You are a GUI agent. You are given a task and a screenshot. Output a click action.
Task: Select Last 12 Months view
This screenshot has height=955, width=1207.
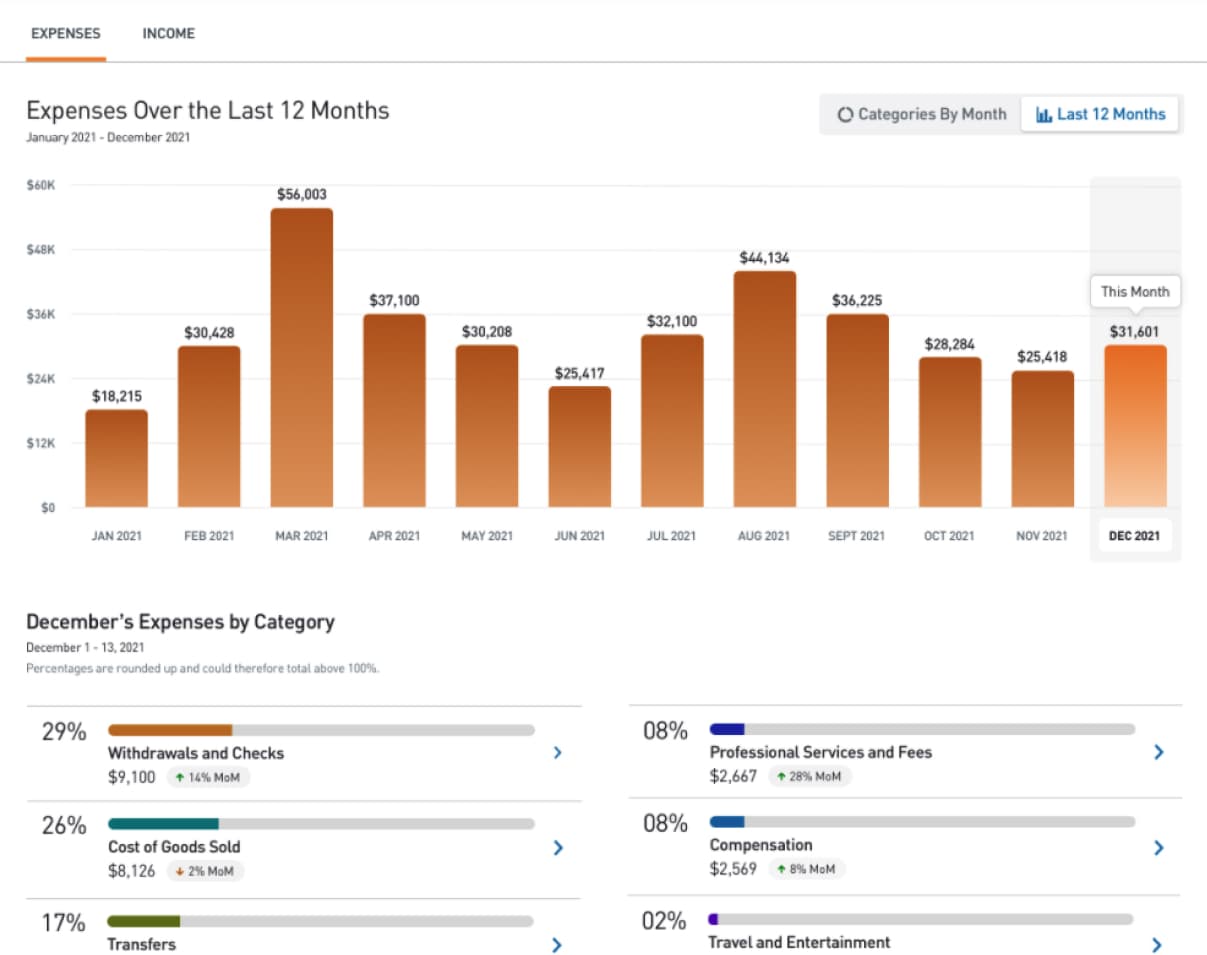1100,114
